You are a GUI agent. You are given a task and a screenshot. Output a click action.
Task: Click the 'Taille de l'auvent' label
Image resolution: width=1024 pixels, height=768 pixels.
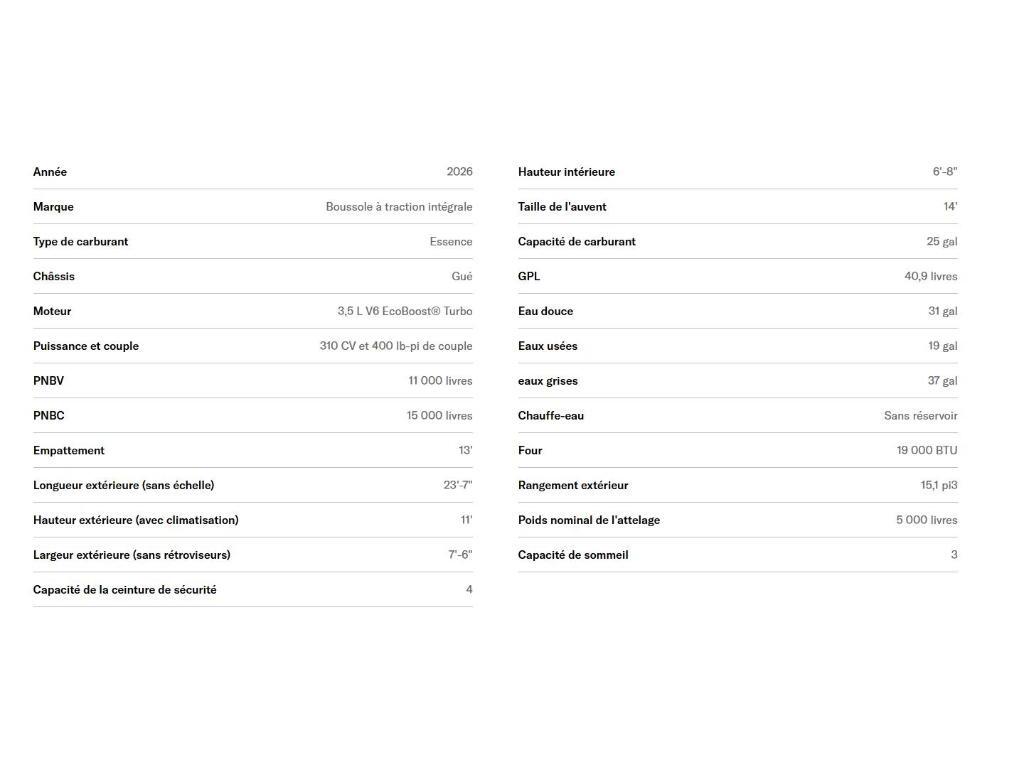562,207
